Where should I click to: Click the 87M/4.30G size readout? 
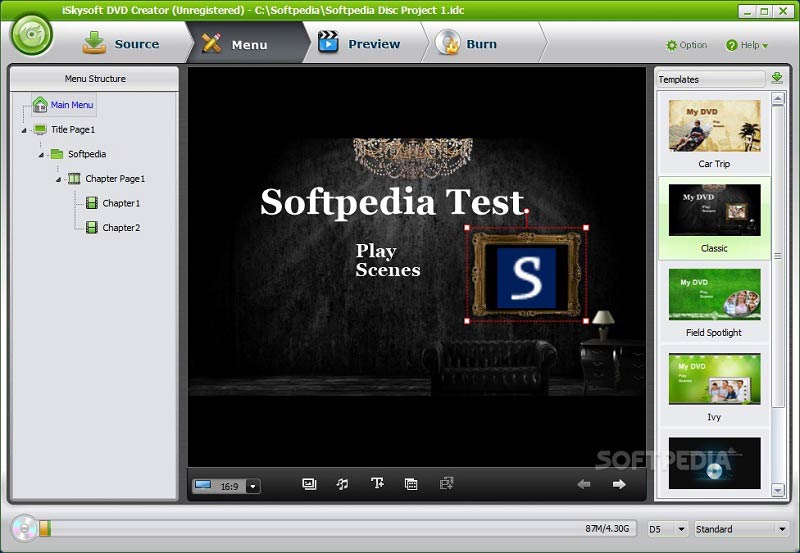607,529
